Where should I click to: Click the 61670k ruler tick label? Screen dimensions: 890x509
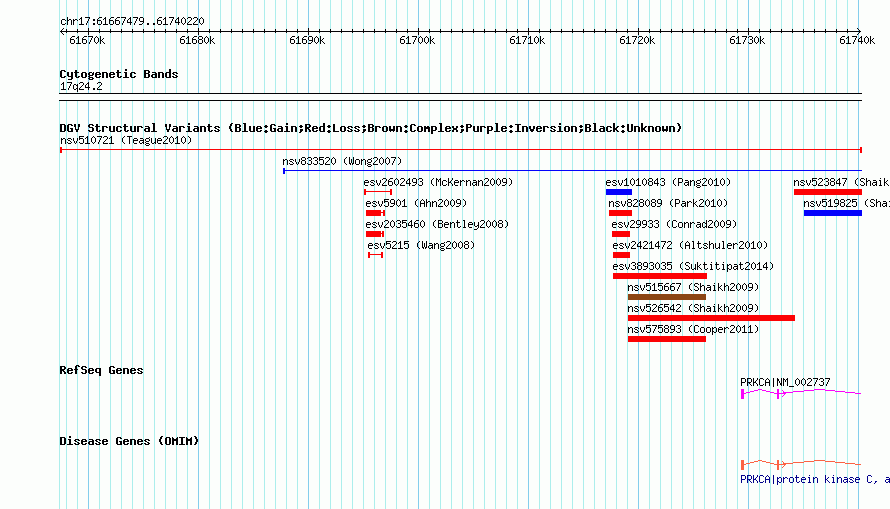pyautogui.click(x=87, y=40)
